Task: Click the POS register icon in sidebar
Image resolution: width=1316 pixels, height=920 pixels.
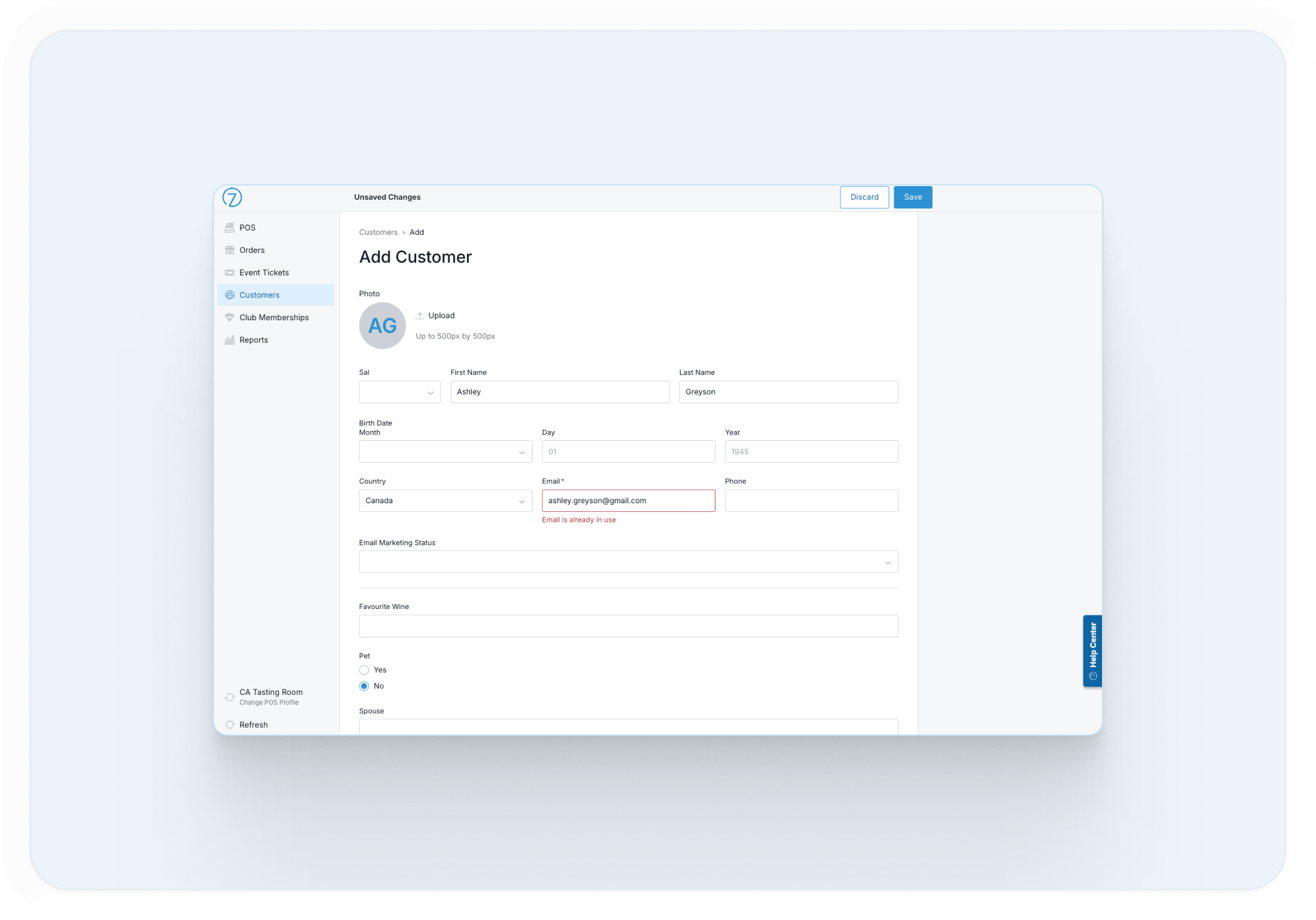Action: tap(229, 228)
